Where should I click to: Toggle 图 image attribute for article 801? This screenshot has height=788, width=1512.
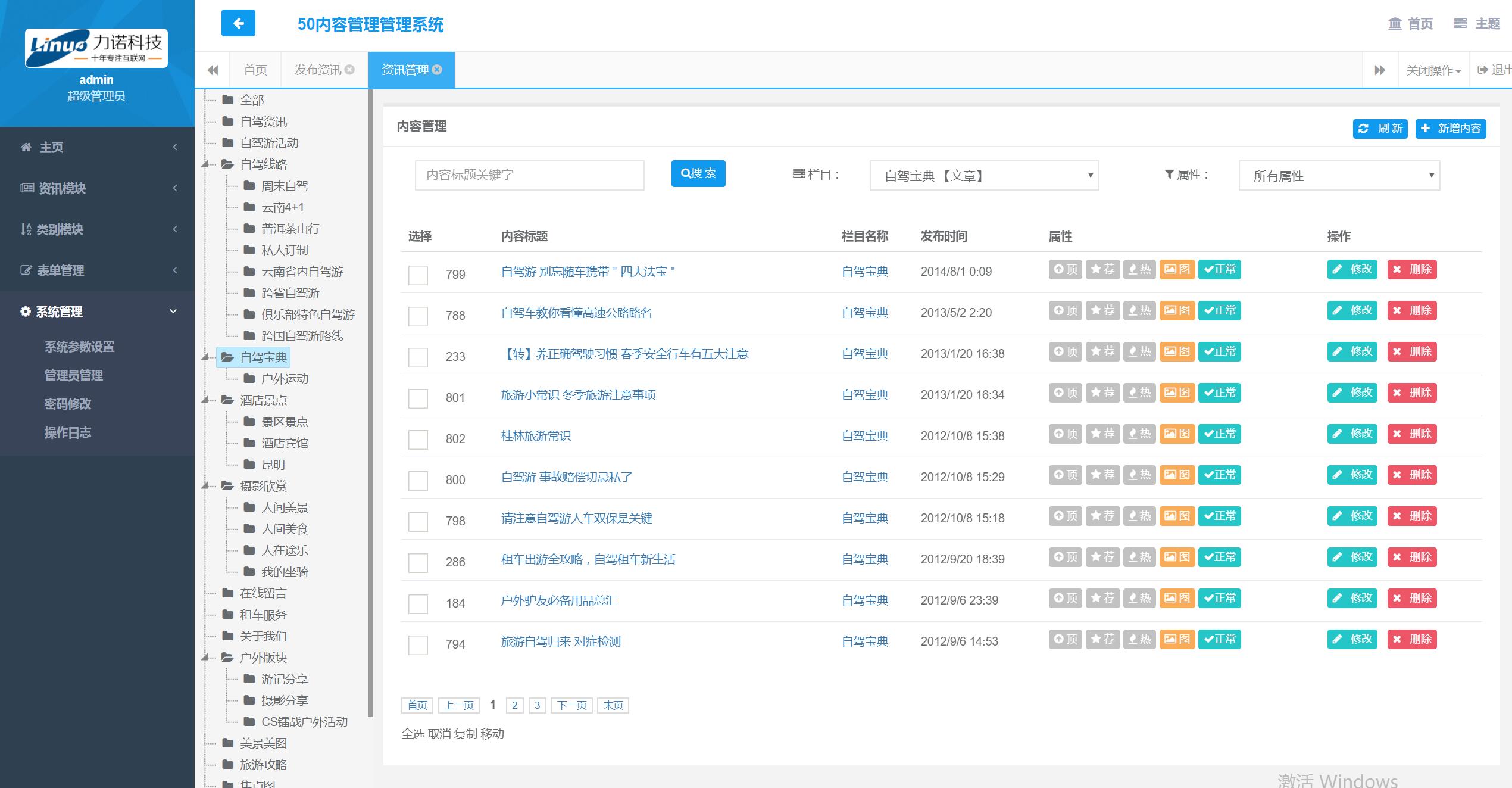(1176, 393)
